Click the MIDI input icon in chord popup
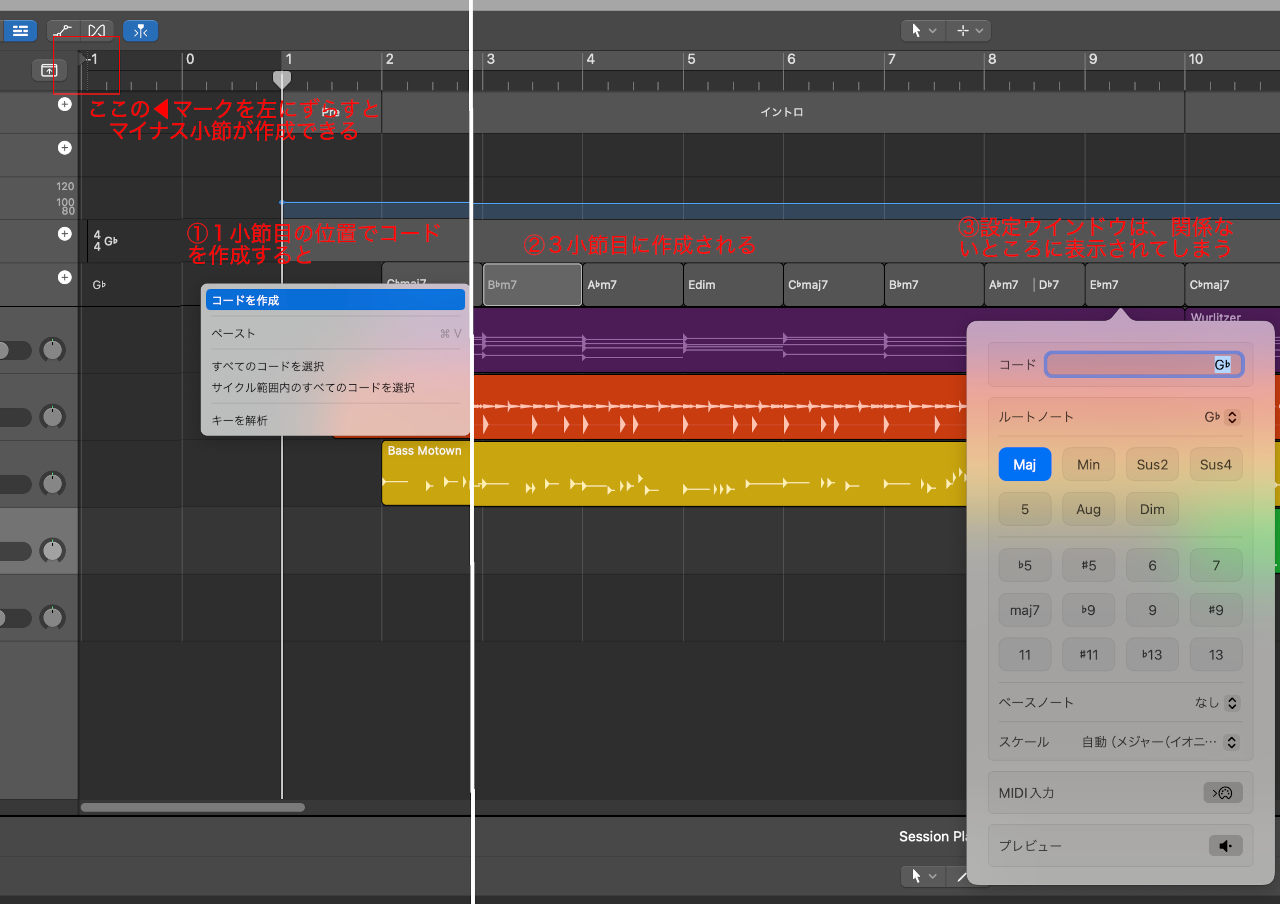The height and width of the screenshot is (904, 1280). pos(1223,793)
